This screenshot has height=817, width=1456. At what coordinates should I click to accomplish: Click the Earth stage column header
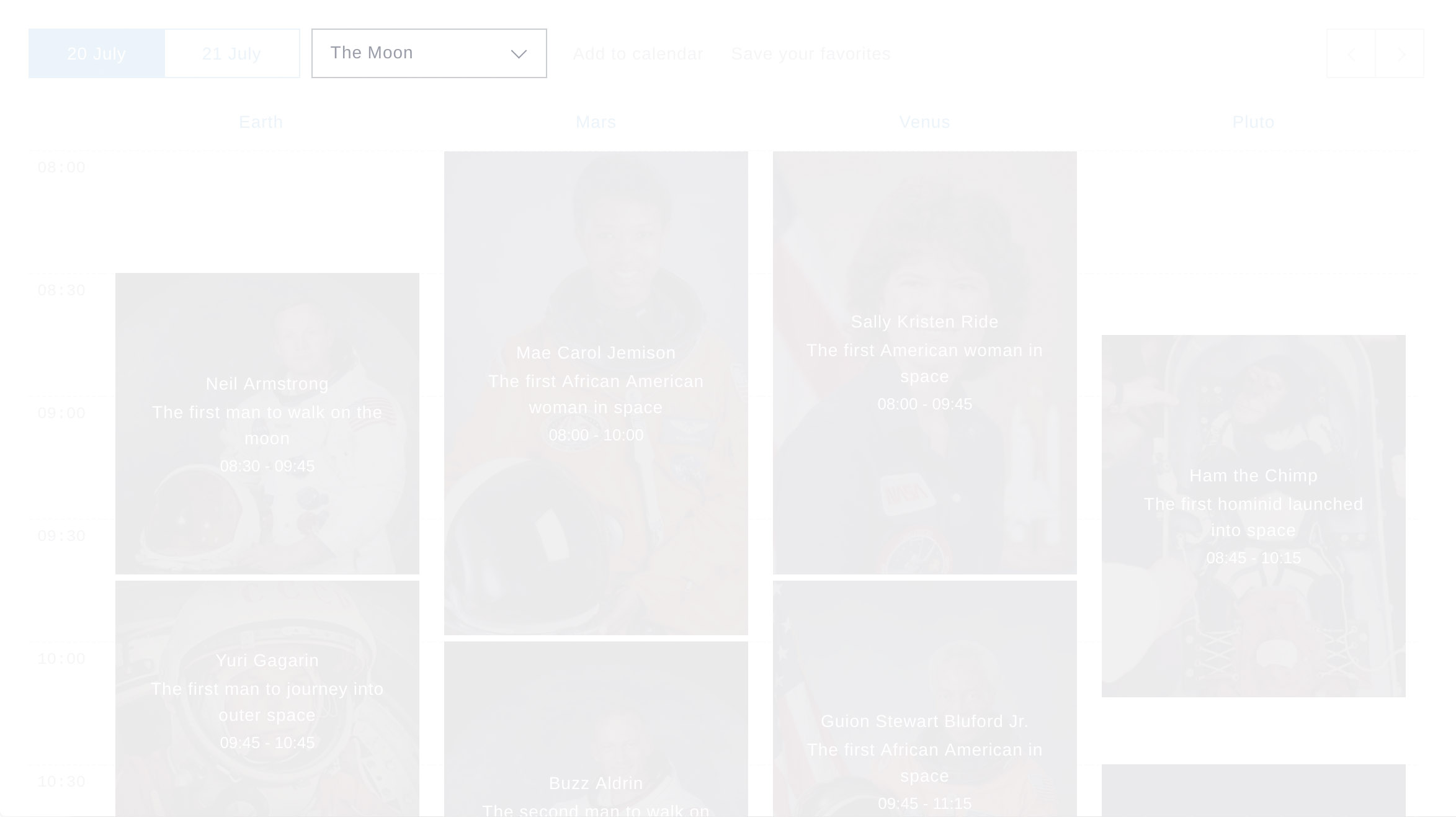coord(260,122)
